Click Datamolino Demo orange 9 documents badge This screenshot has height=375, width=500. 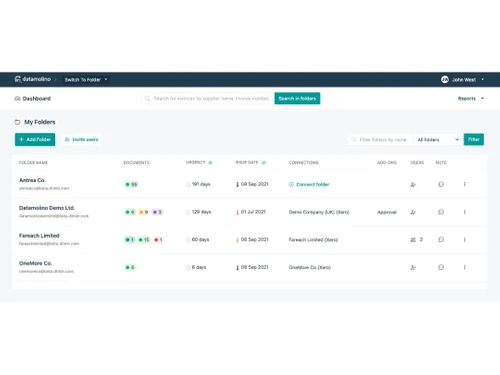click(144, 212)
